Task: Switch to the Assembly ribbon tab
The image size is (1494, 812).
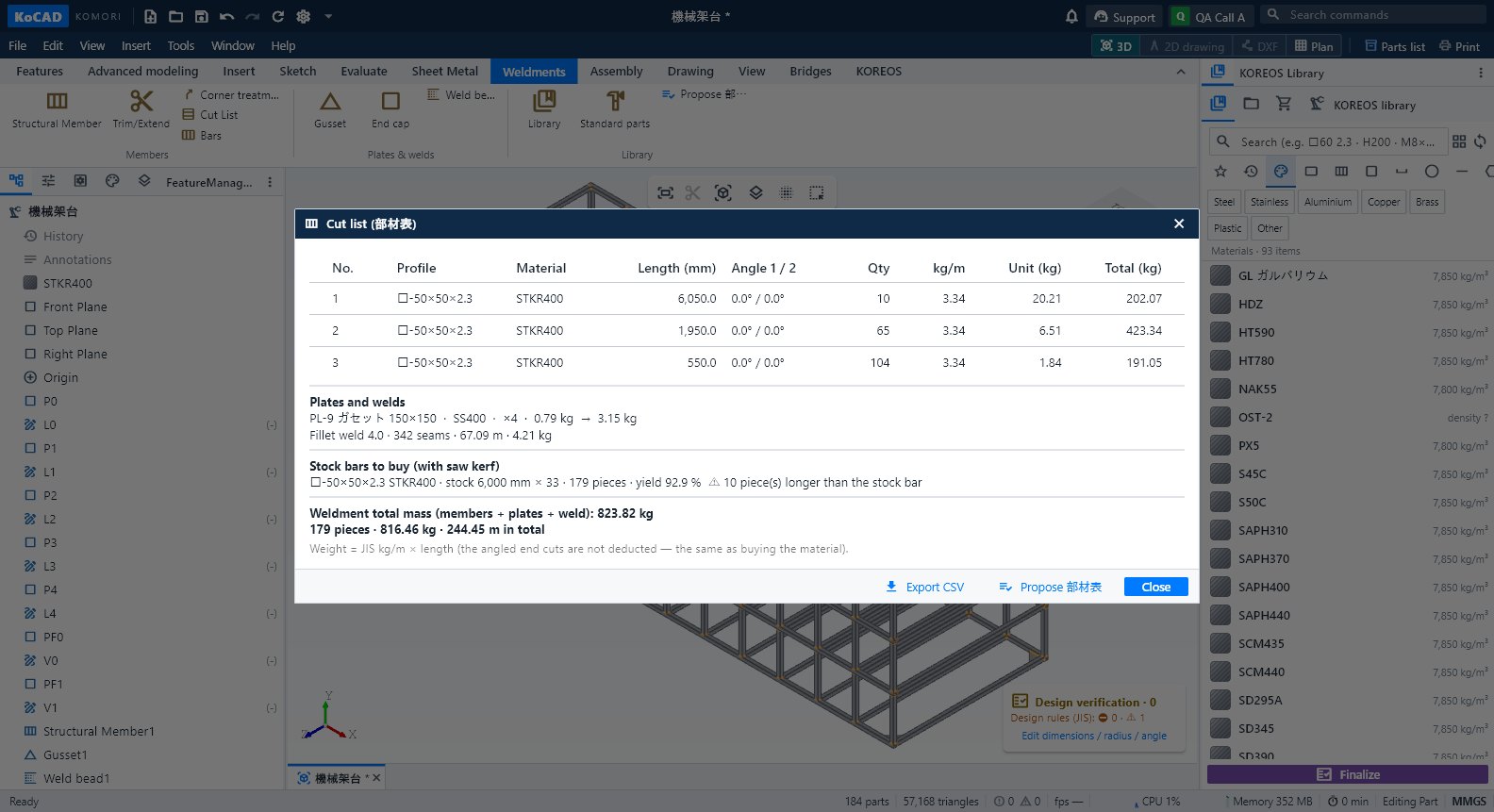Action: pyautogui.click(x=616, y=71)
